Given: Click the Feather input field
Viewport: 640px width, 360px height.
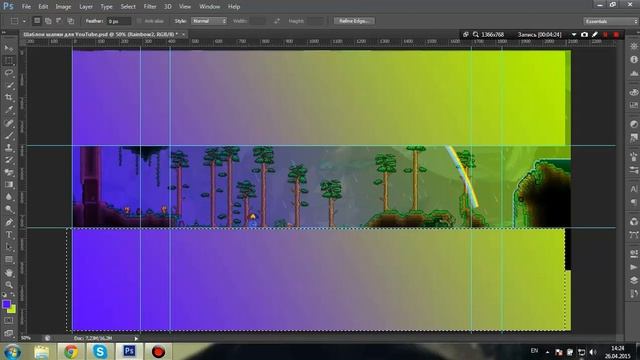Looking at the screenshot, I should 119,21.
